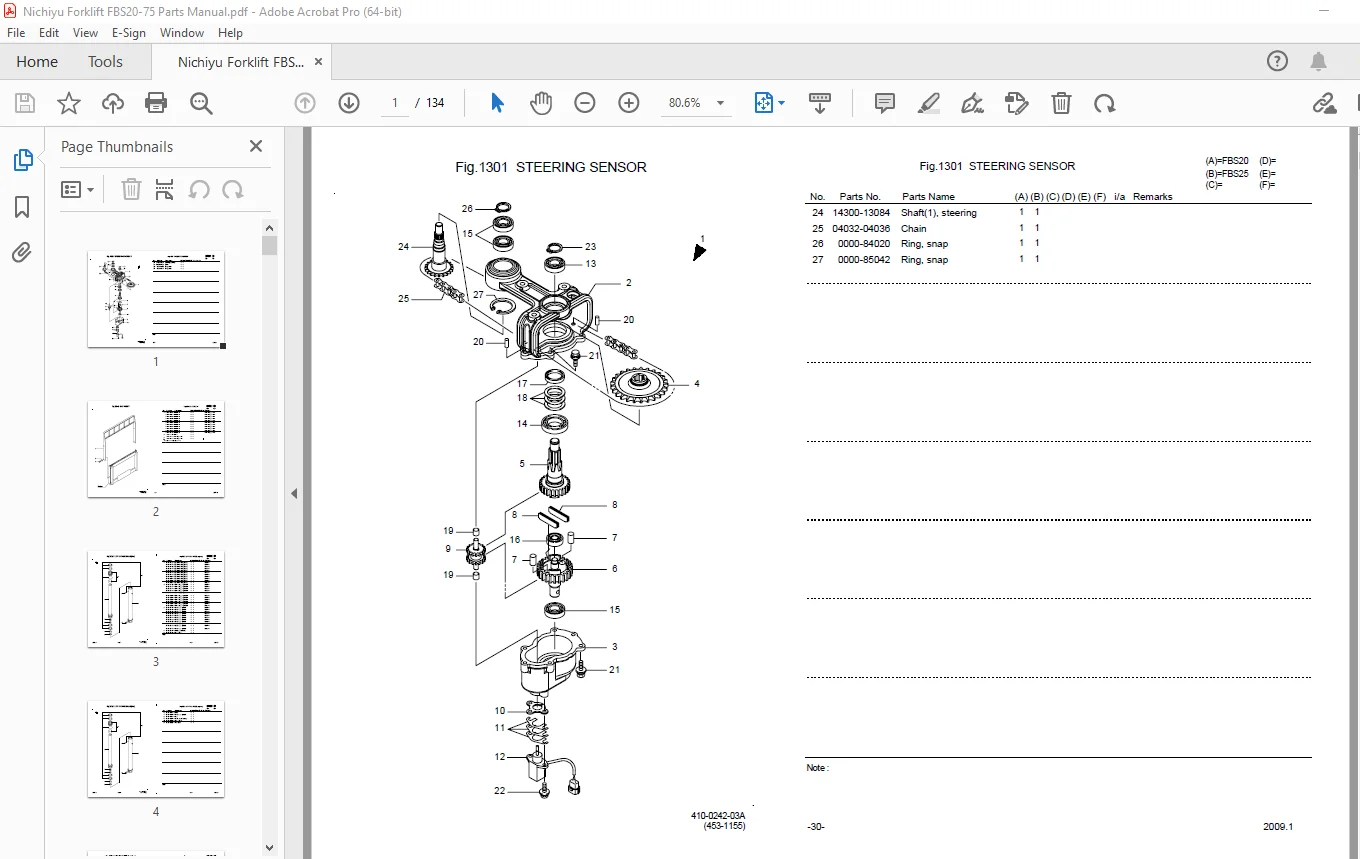Select the Nichiyu Forklift FBS document tab

241,62
